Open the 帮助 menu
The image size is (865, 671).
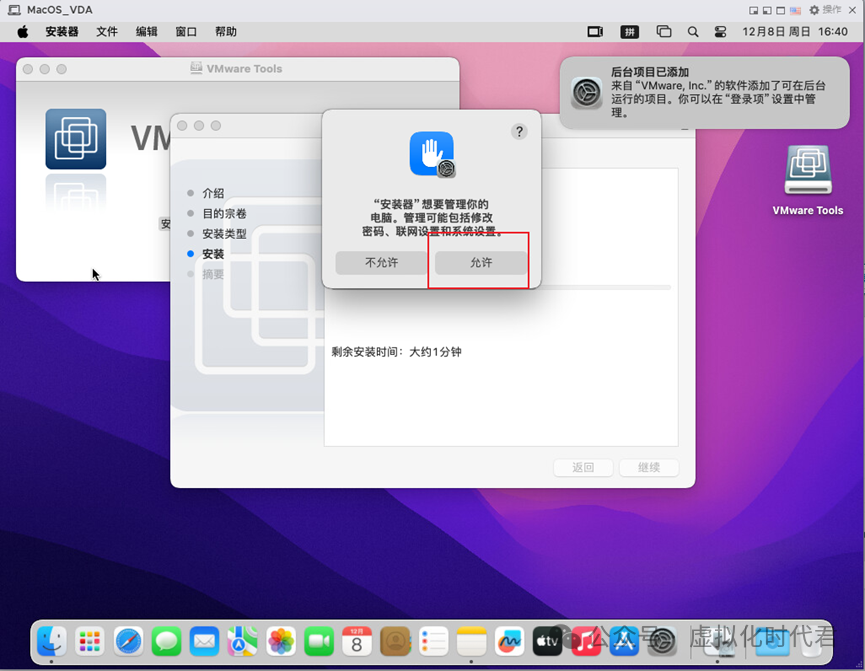point(226,32)
